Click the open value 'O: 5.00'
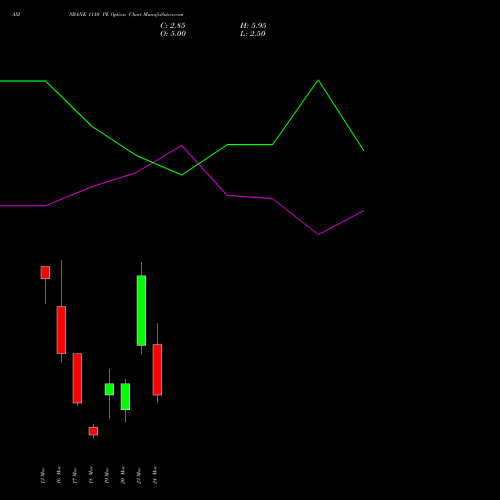 (173, 34)
